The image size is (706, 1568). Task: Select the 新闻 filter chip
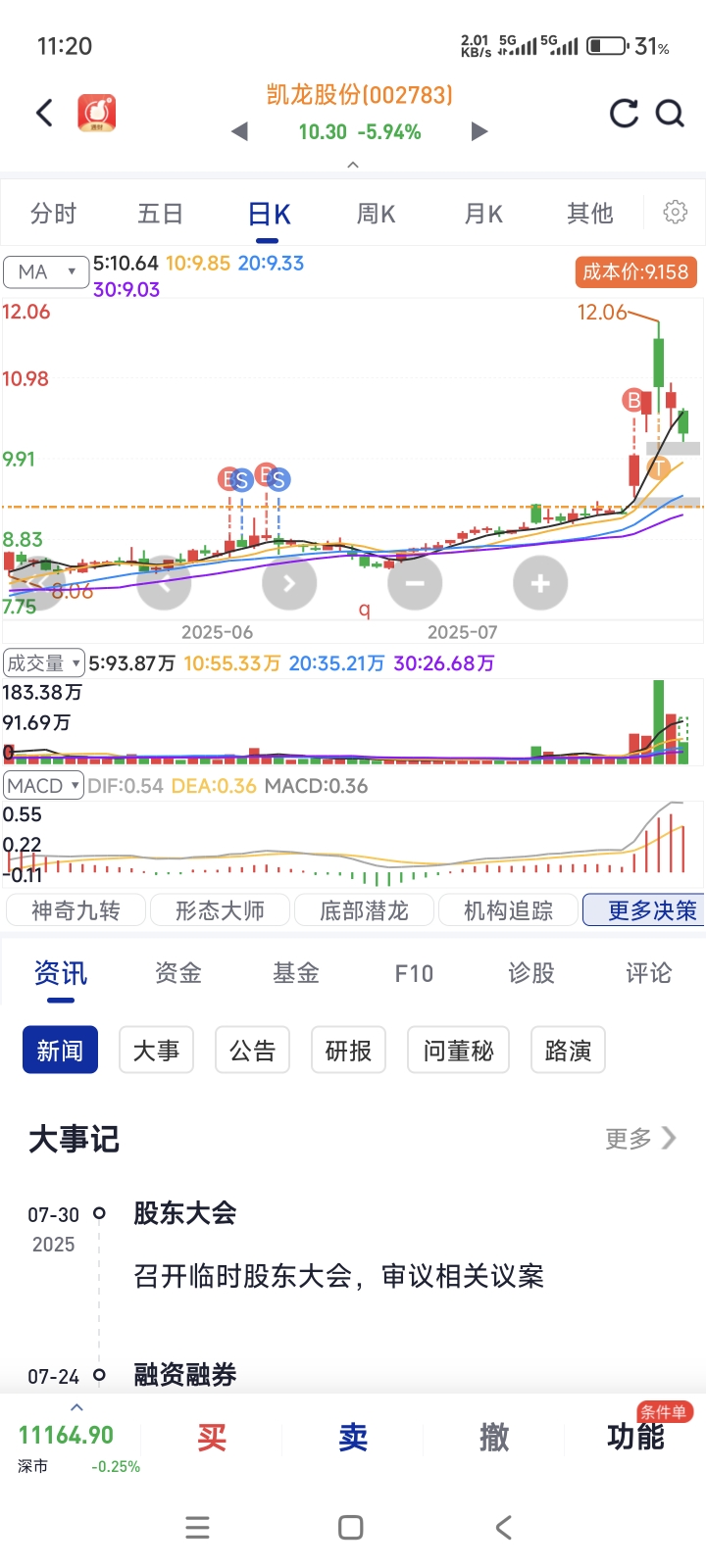[60, 1051]
